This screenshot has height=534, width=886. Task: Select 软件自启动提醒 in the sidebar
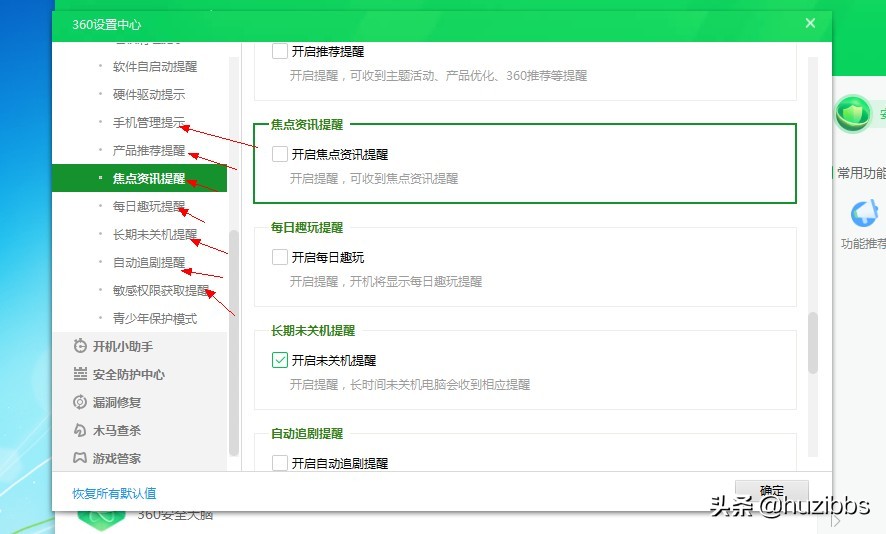tap(155, 67)
